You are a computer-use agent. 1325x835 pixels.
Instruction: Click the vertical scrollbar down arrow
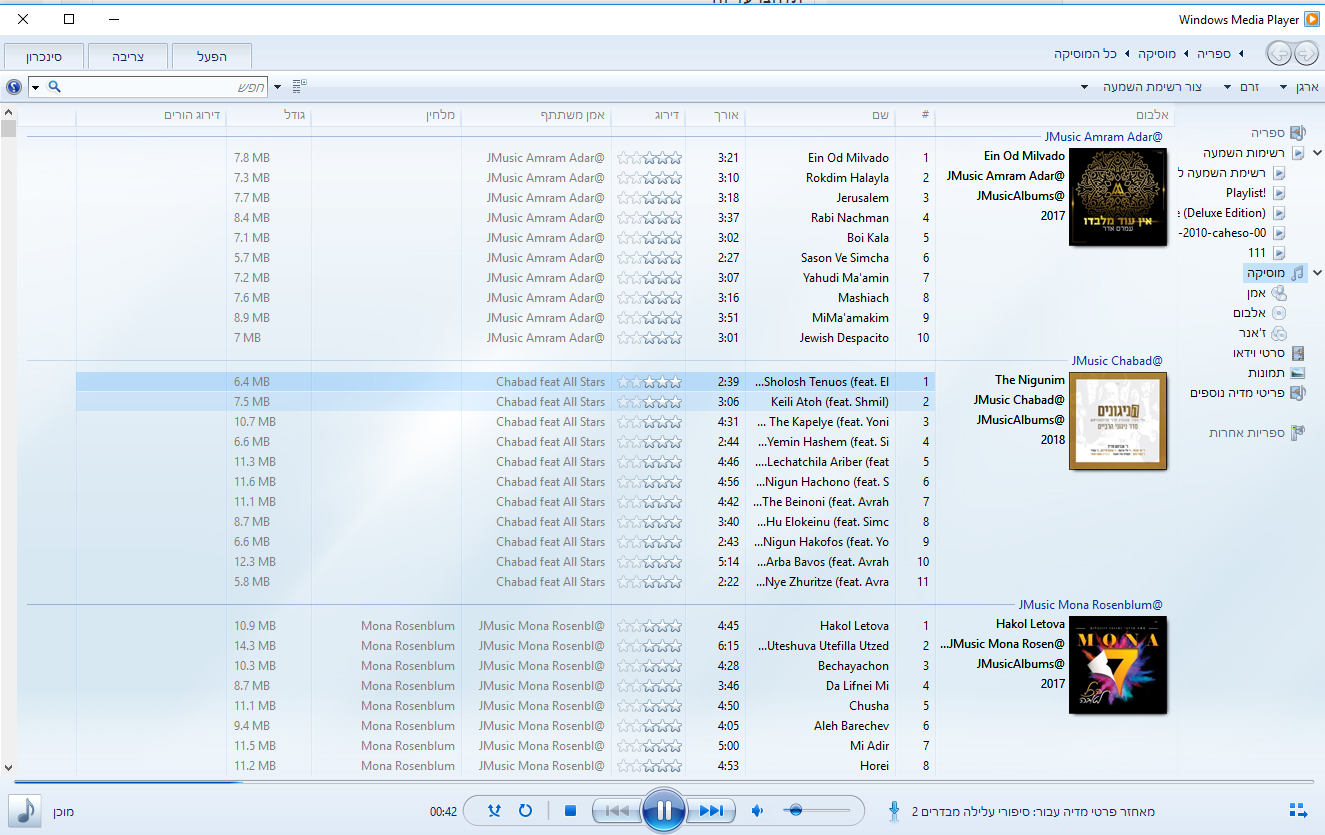(8, 768)
